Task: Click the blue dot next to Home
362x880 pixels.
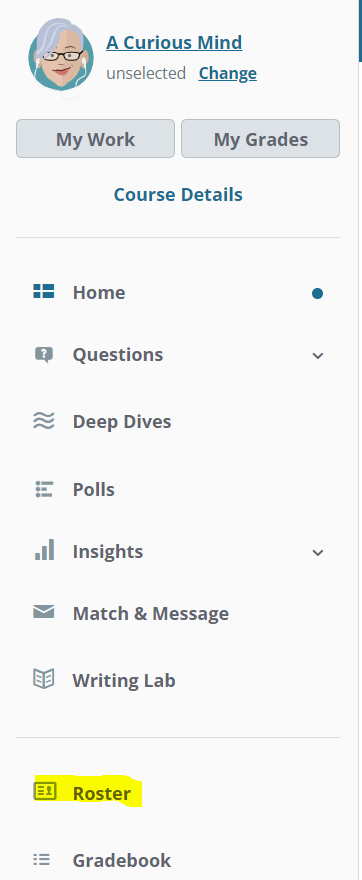Action: [x=318, y=294]
